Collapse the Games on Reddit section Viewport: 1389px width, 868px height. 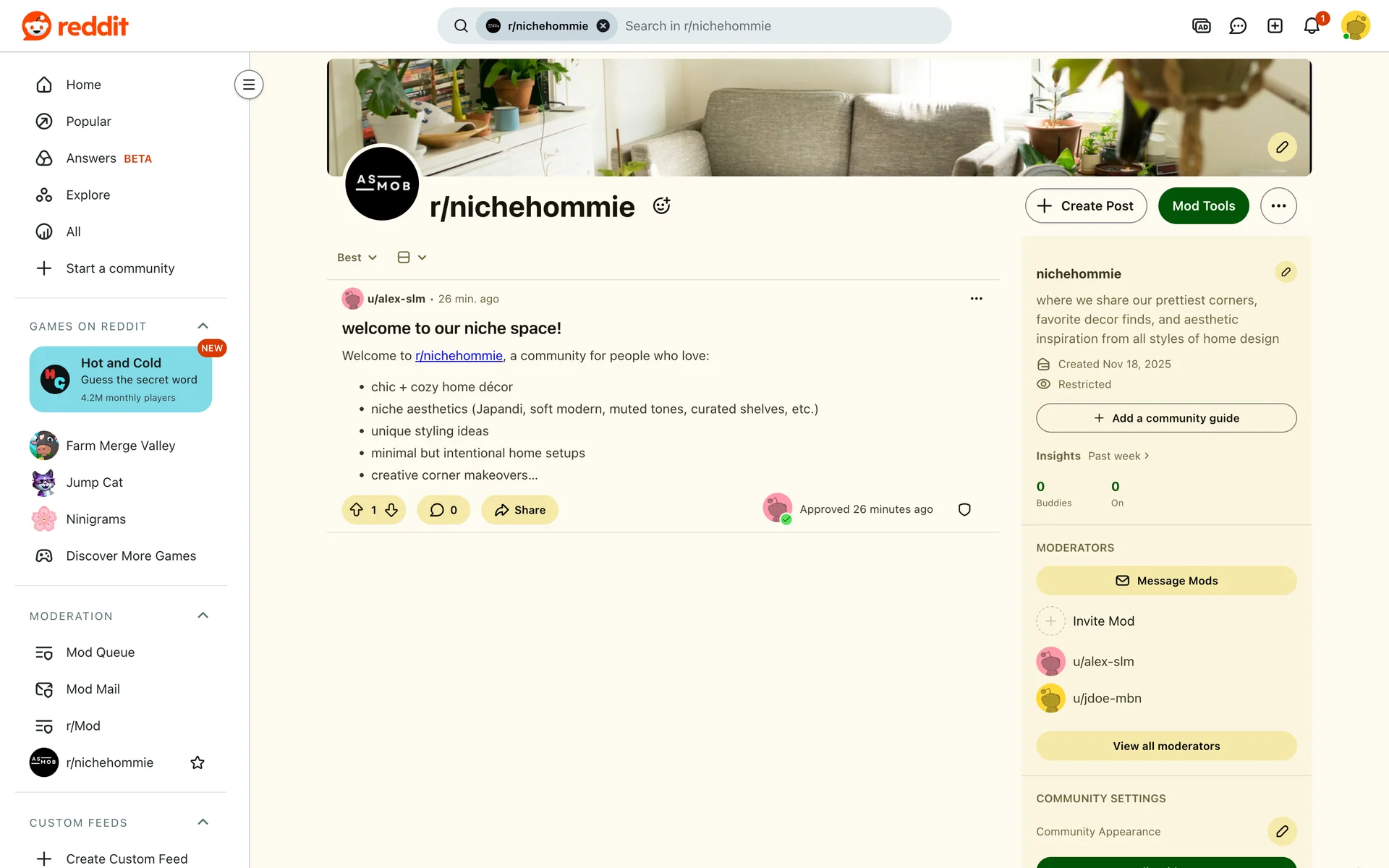(x=203, y=326)
